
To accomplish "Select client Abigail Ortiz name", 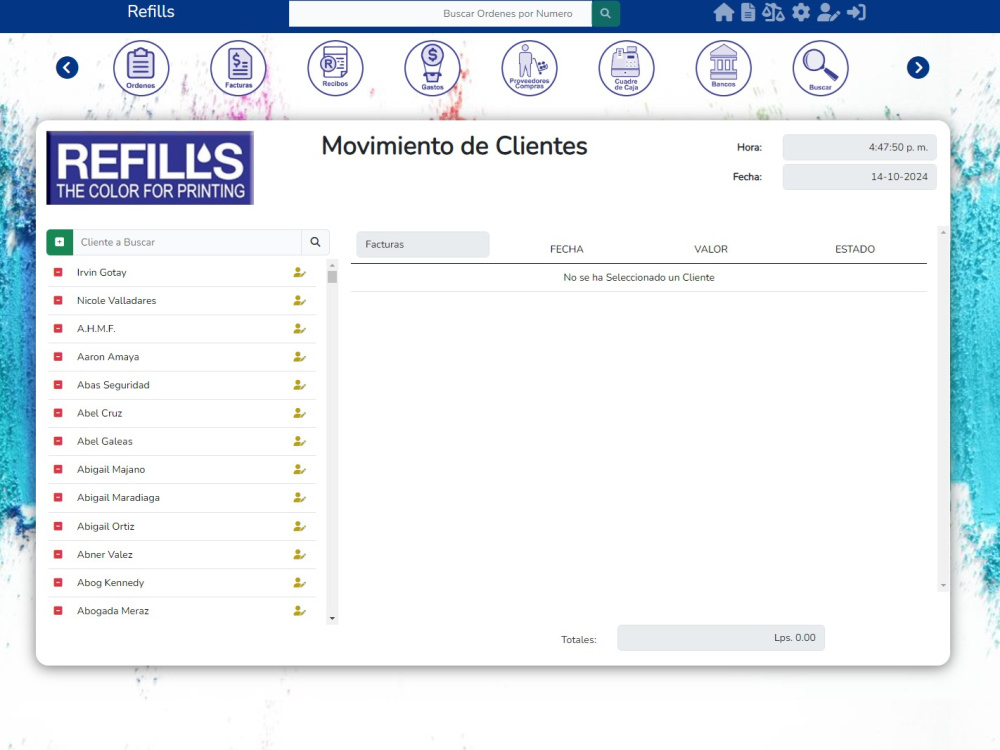I will click(105, 526).
